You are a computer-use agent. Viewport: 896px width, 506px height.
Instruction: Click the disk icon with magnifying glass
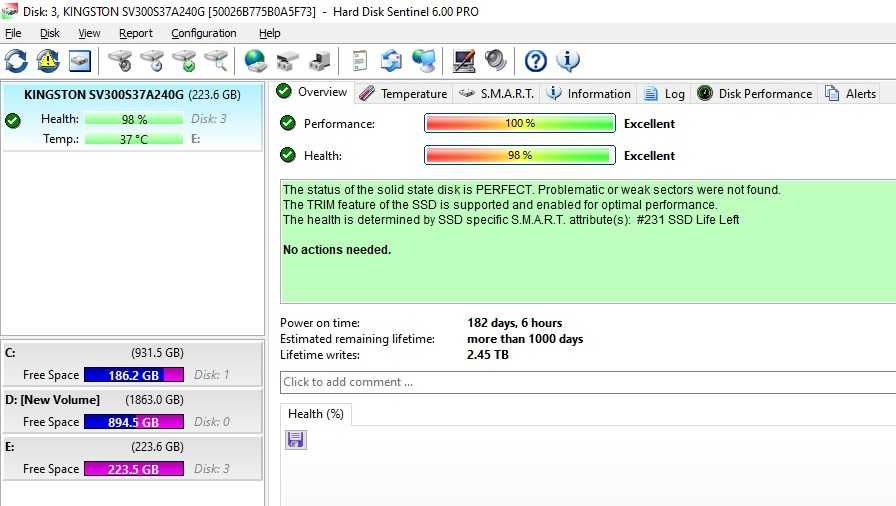(x=217, y=61)
